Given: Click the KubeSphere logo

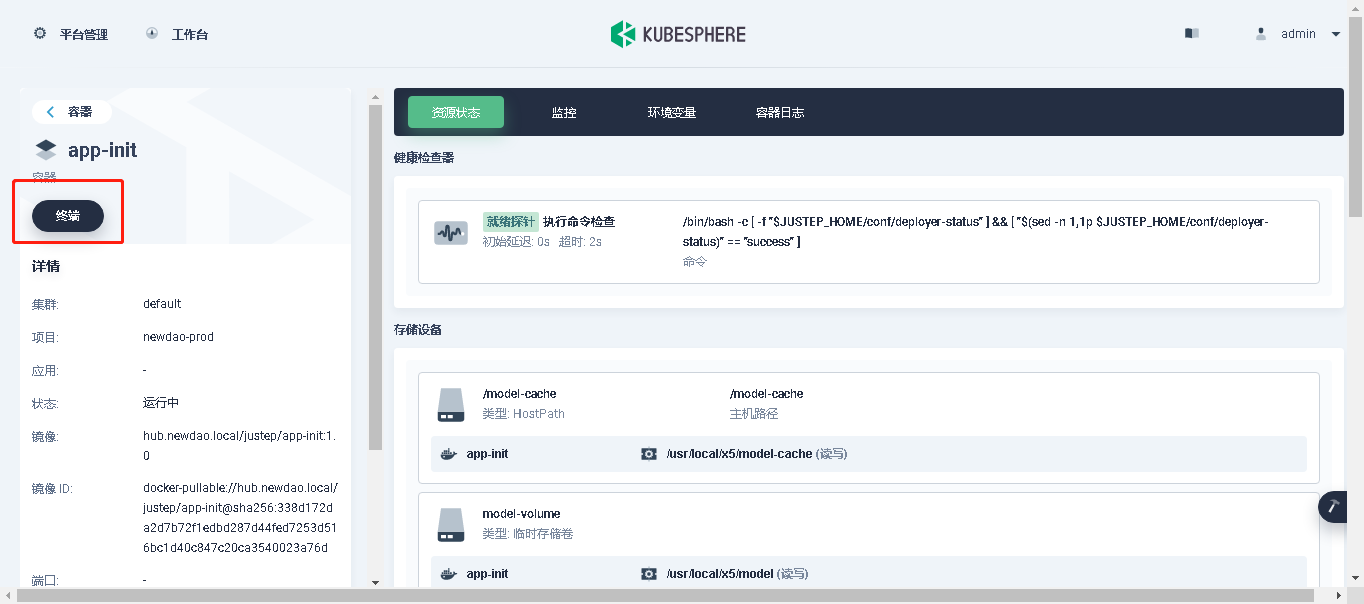Looking at the screenshot, I should (x=678, y=34).
